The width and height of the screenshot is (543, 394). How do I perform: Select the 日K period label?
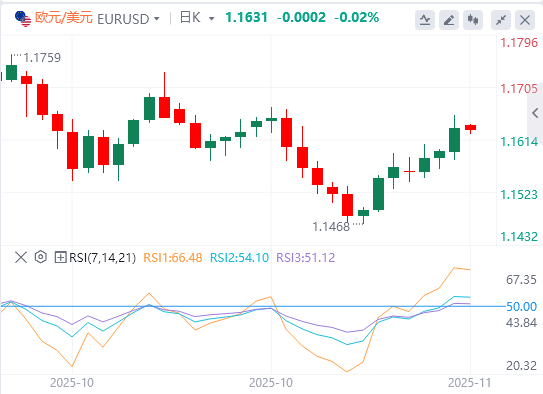[190, 18]
